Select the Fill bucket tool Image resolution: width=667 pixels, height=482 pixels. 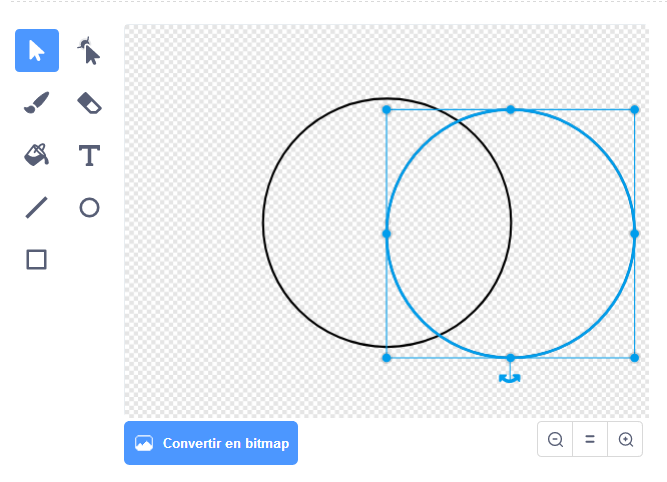pos(37,155)
